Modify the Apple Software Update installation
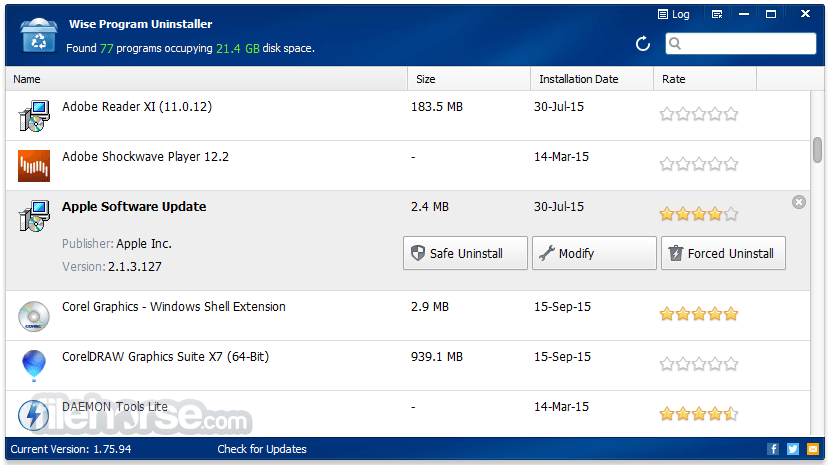Image resolution: width=829 pixels, height=465 pixels. tap(594, 253)
